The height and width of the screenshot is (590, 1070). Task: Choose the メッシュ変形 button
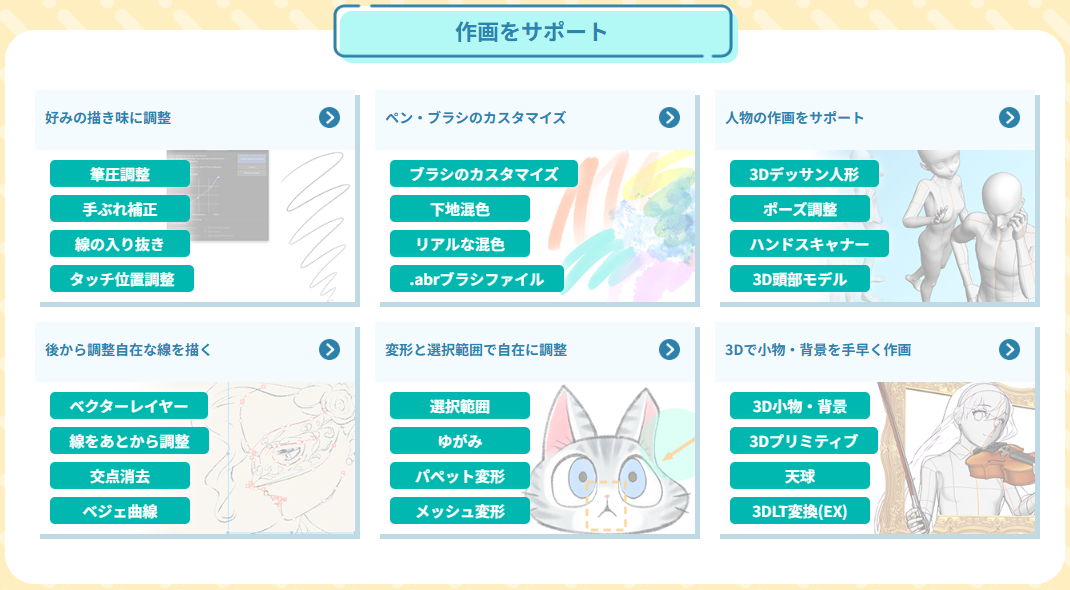click(460, 510)
